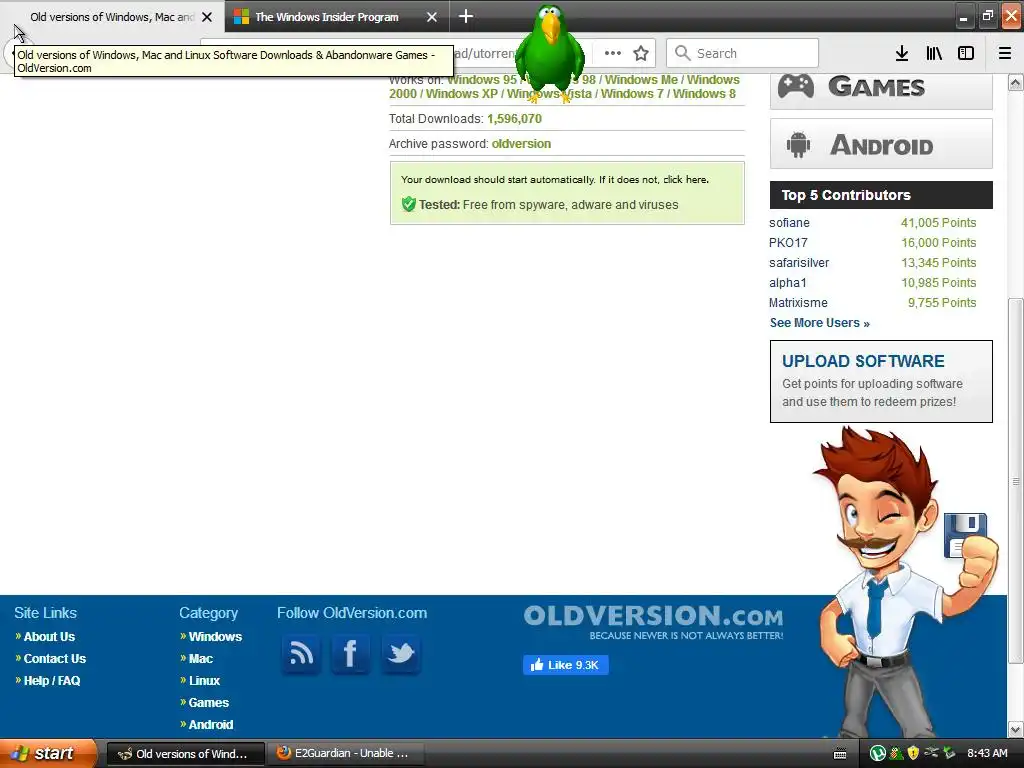This screenshot has height=768, width=1024.
Task: Click the green parrot desktop mascot
Action: [x=549, y=54]
